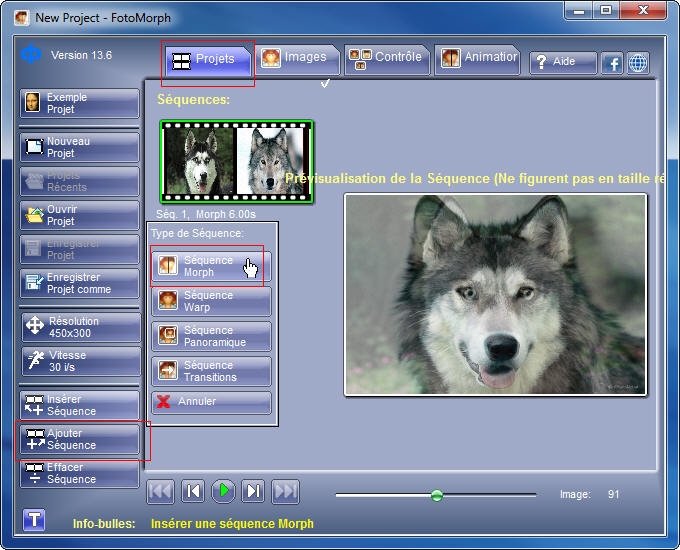This screenshot has width=680, height=550.
Task: Click the wolf preview image
Action: tap(495, 295)
